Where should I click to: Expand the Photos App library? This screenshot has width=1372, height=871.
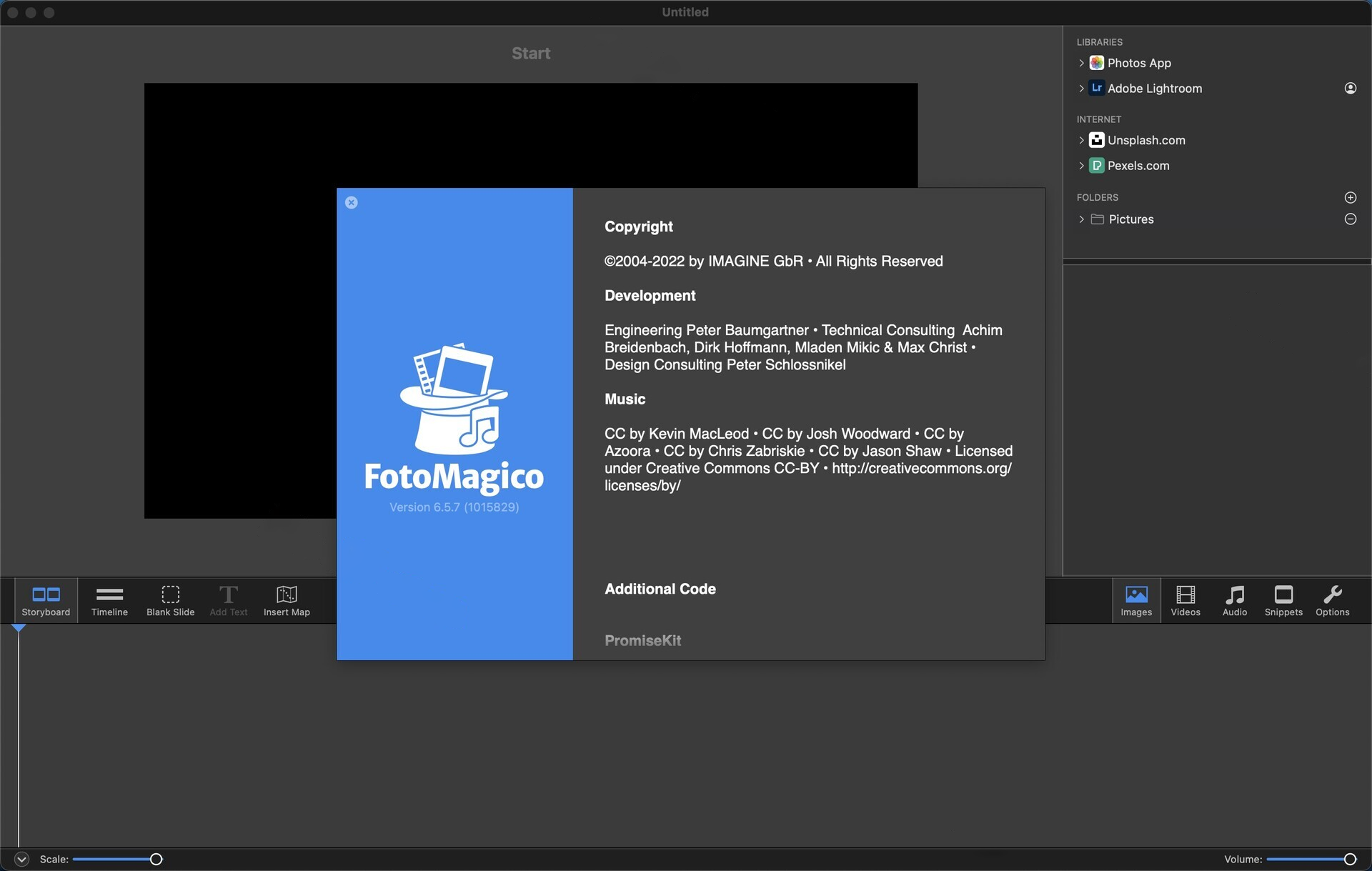tap(1081, 63)
